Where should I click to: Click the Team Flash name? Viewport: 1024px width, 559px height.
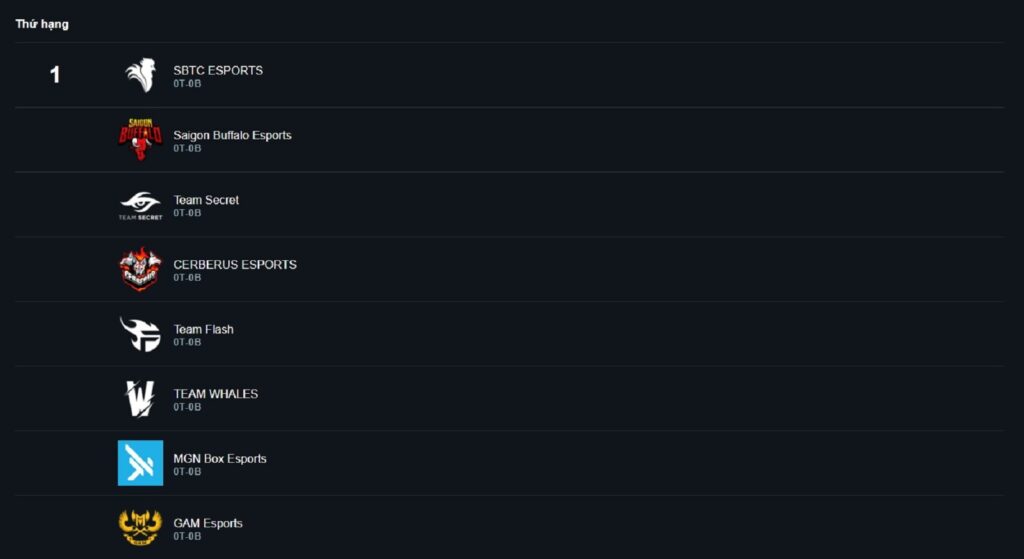click(x=203, y=329)
